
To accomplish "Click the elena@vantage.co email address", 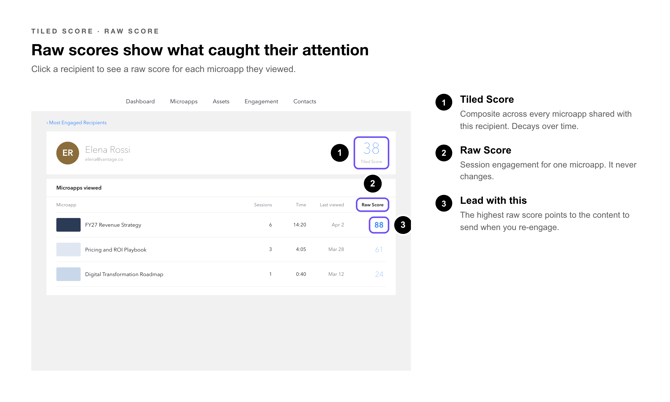I will [x=104, y=159].
